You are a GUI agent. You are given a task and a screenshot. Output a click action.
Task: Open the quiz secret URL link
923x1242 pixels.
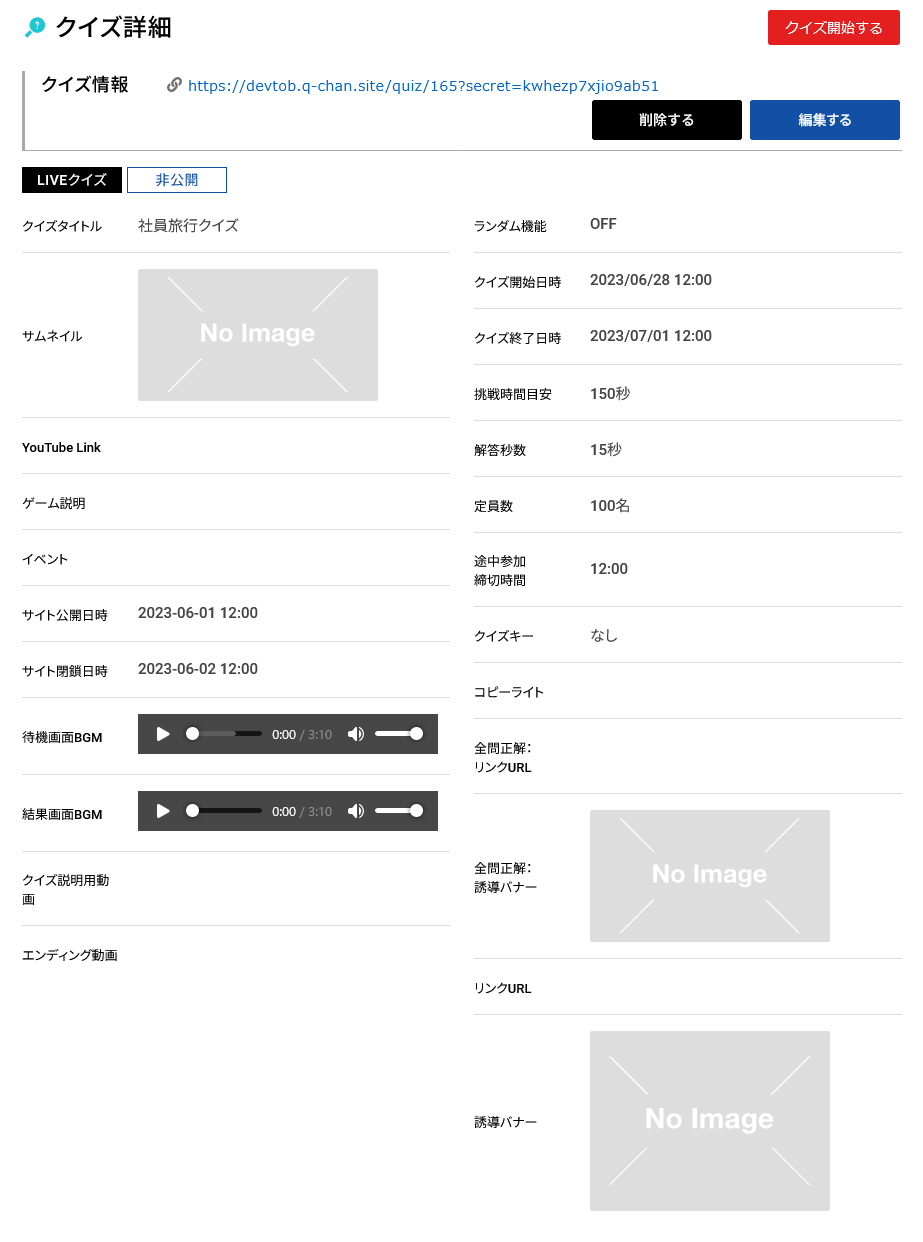pos(423,86)
